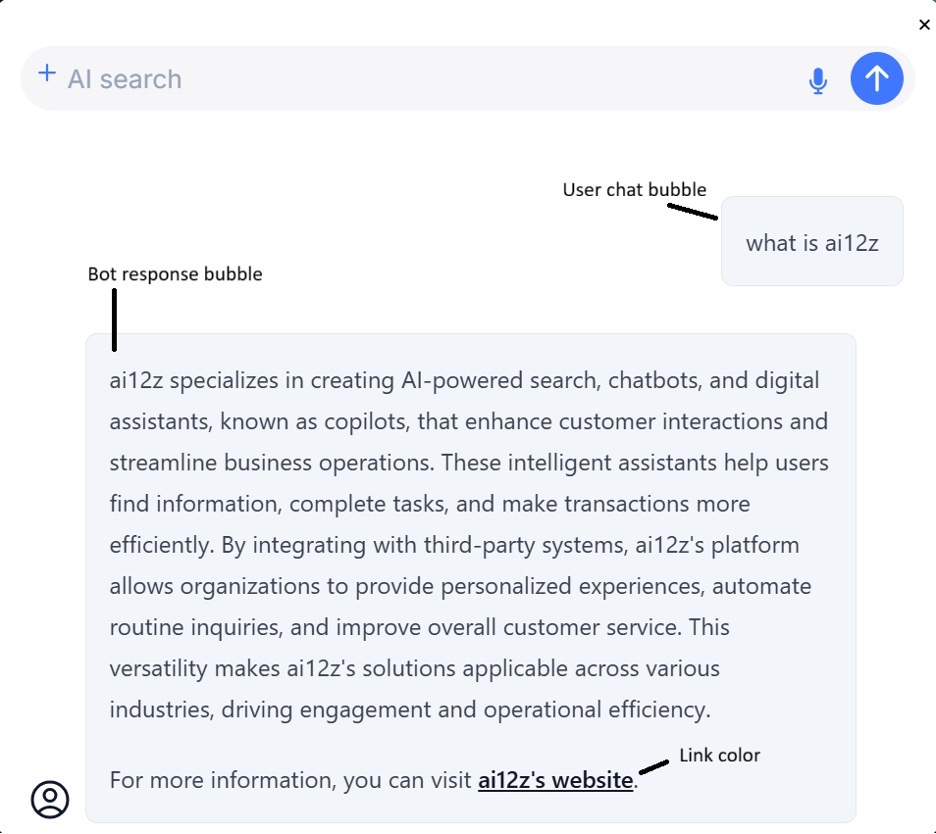Select the "what is ai12z" user bubble

(x=812, y=242)
